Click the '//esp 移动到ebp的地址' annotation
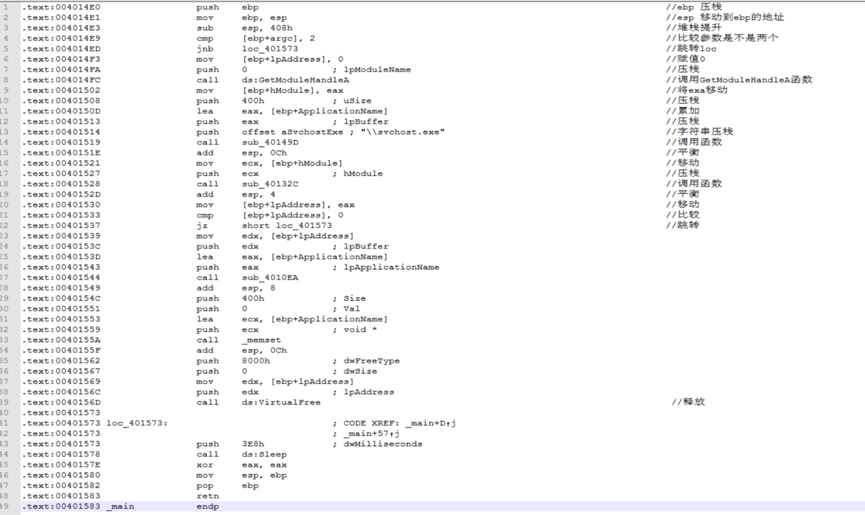This screenshot has width=865, height=515. (x=725, y=18)
